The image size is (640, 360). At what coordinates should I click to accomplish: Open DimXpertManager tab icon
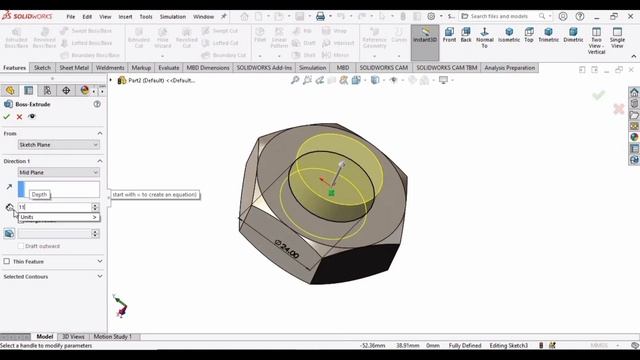coord(66,90)
